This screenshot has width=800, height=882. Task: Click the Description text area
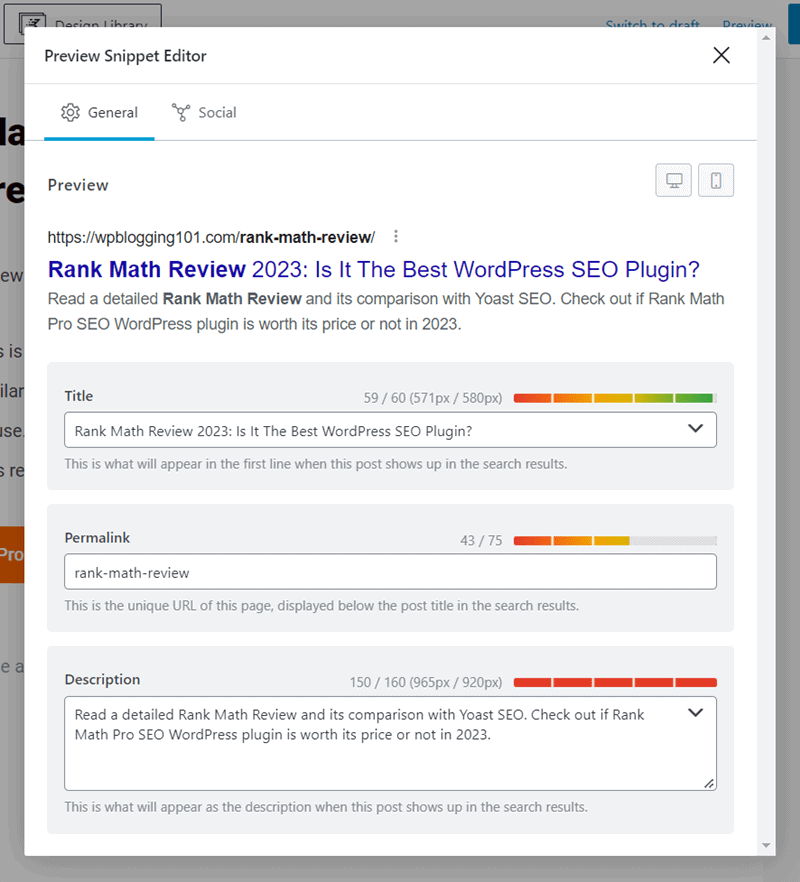coord(390,743)
